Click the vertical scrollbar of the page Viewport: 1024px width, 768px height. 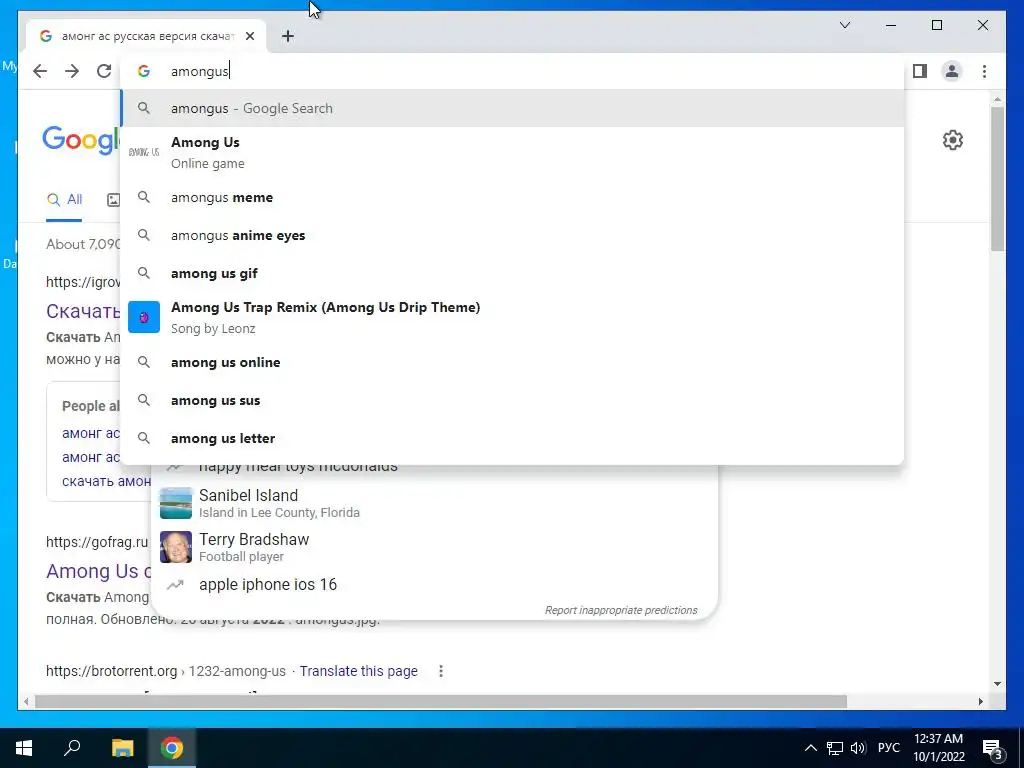pos(997,179)
